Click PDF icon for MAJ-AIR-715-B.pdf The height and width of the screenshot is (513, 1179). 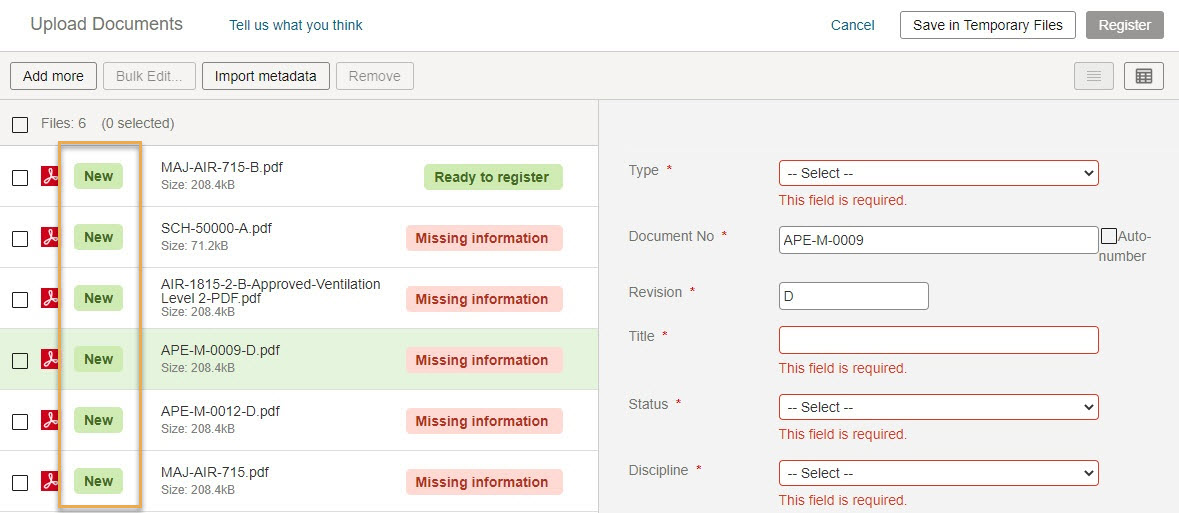(x=50, y=177)
